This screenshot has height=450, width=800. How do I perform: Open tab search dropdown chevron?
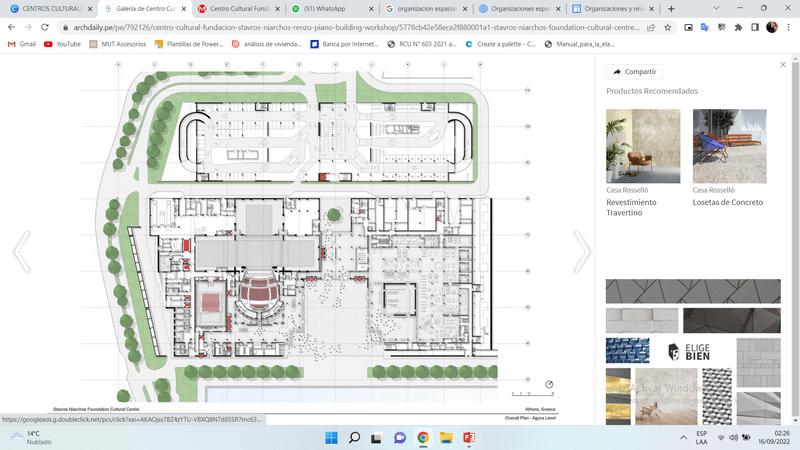click(716, 9)
